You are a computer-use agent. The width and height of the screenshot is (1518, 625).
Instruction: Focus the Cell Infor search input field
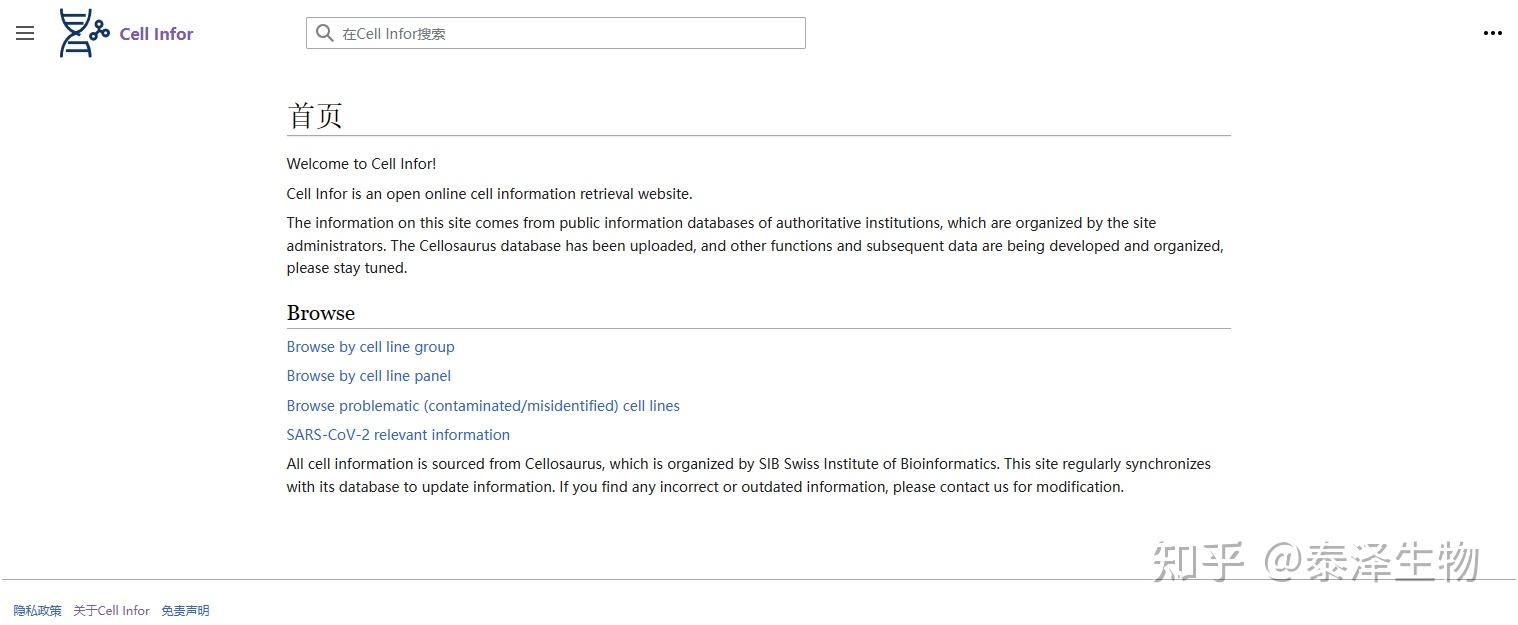click(570, 33)
